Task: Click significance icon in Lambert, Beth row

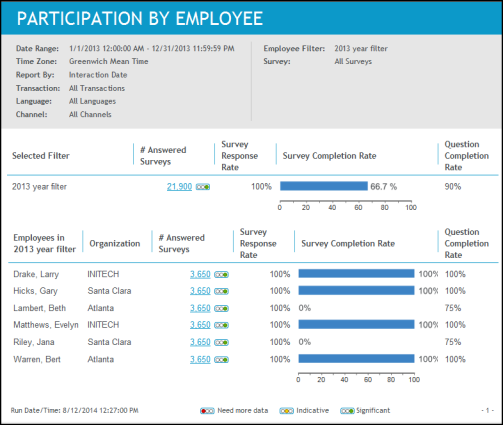Action: tap(221, 309)
